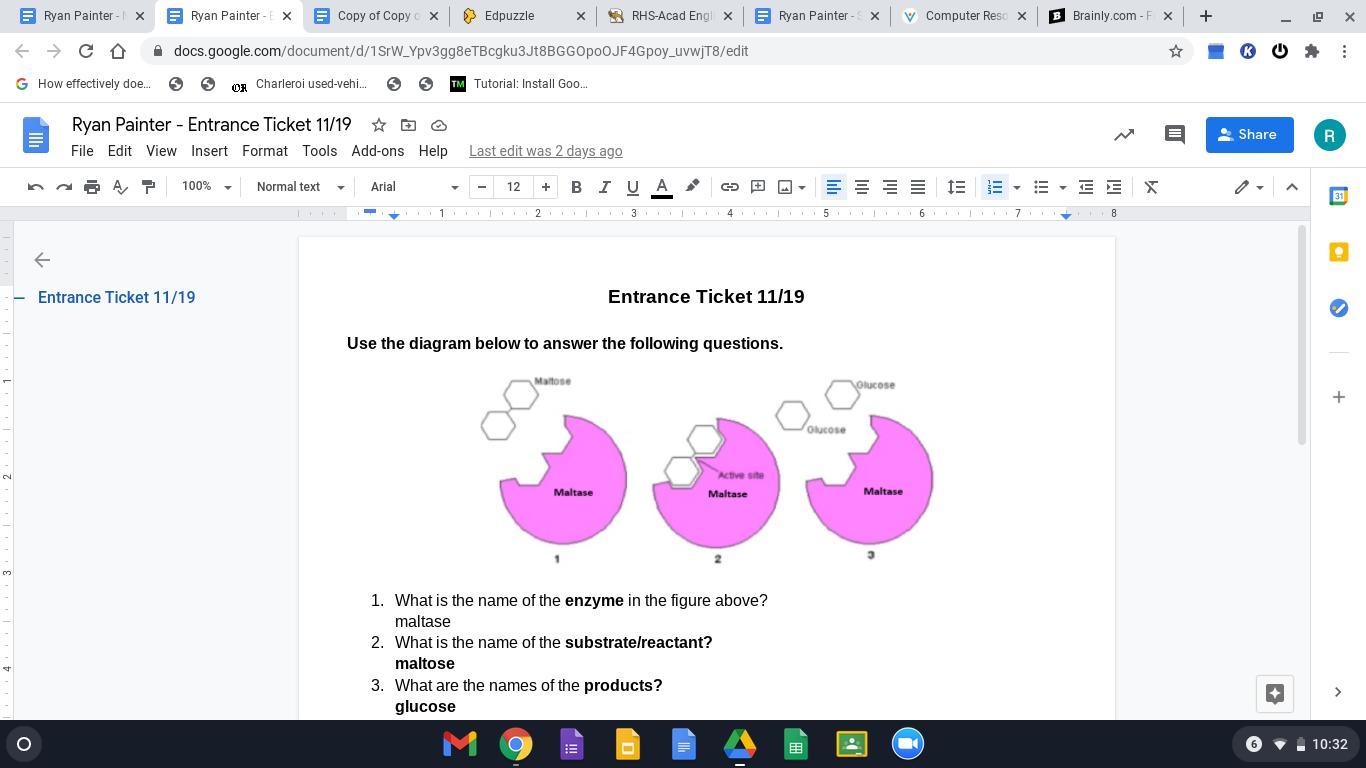Open Google Keep side panel
This screenshot has height=768, width=1366.
[1339, 252]
